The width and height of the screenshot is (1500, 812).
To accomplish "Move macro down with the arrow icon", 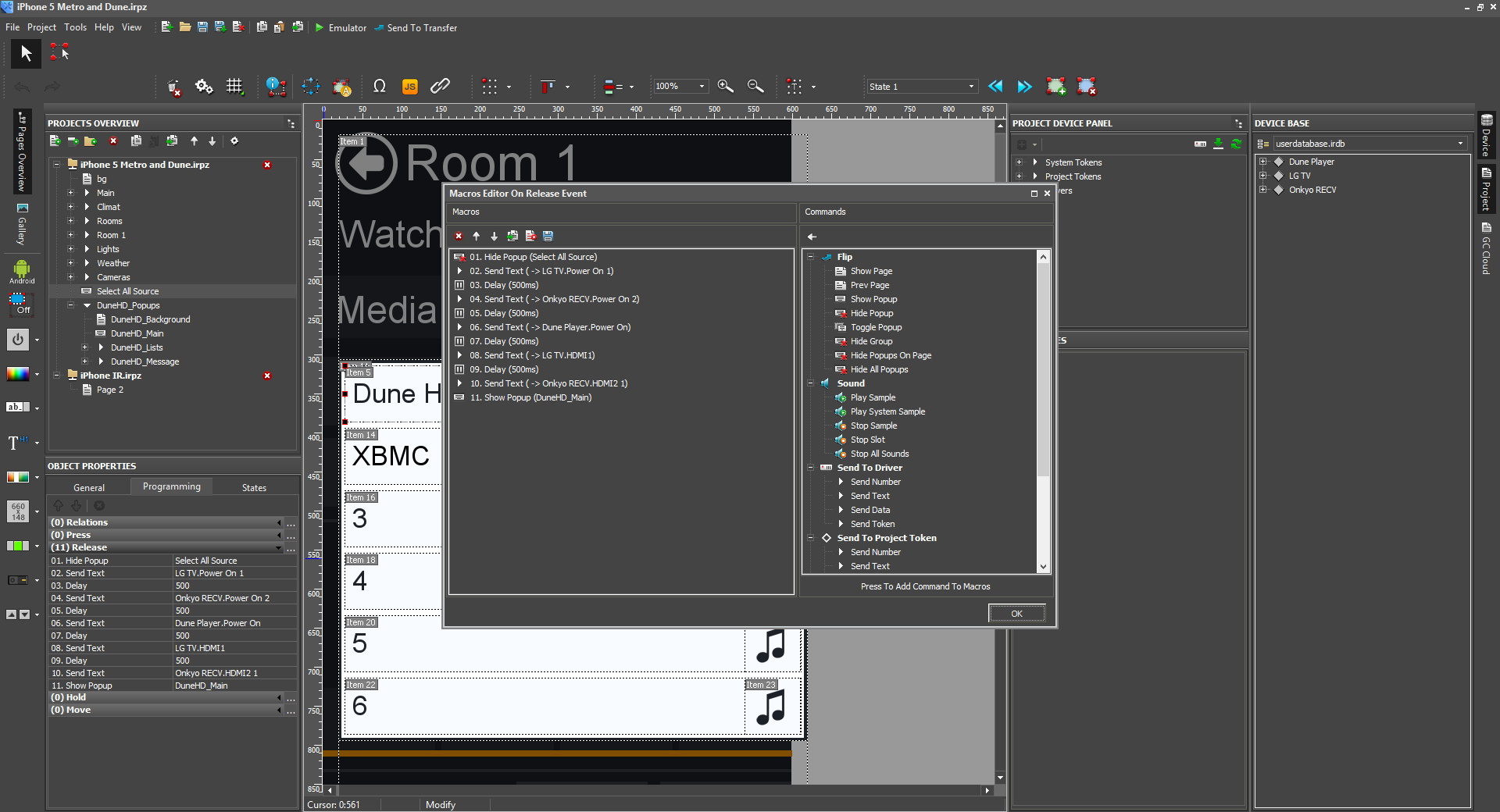I will point(494,236).
